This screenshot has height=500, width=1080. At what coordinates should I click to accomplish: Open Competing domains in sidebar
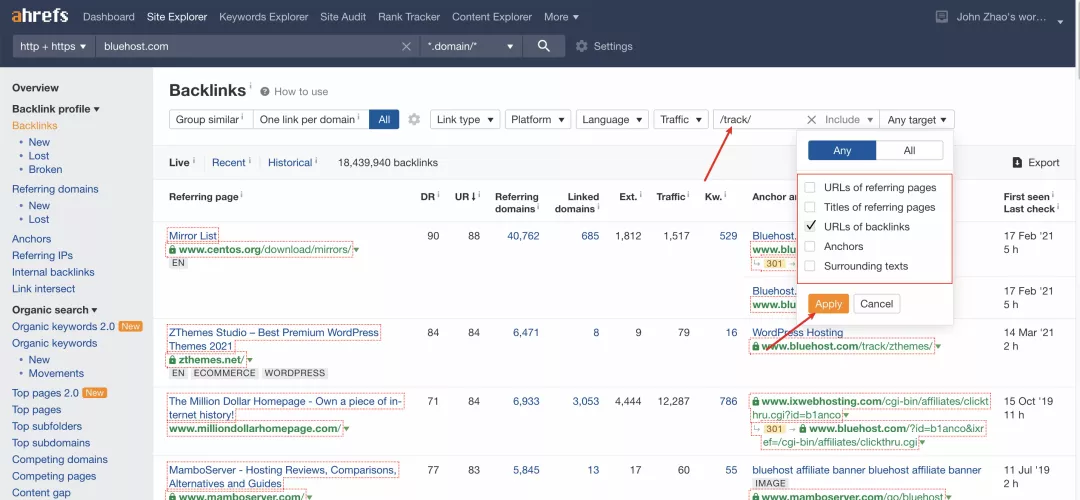point(60,459)
